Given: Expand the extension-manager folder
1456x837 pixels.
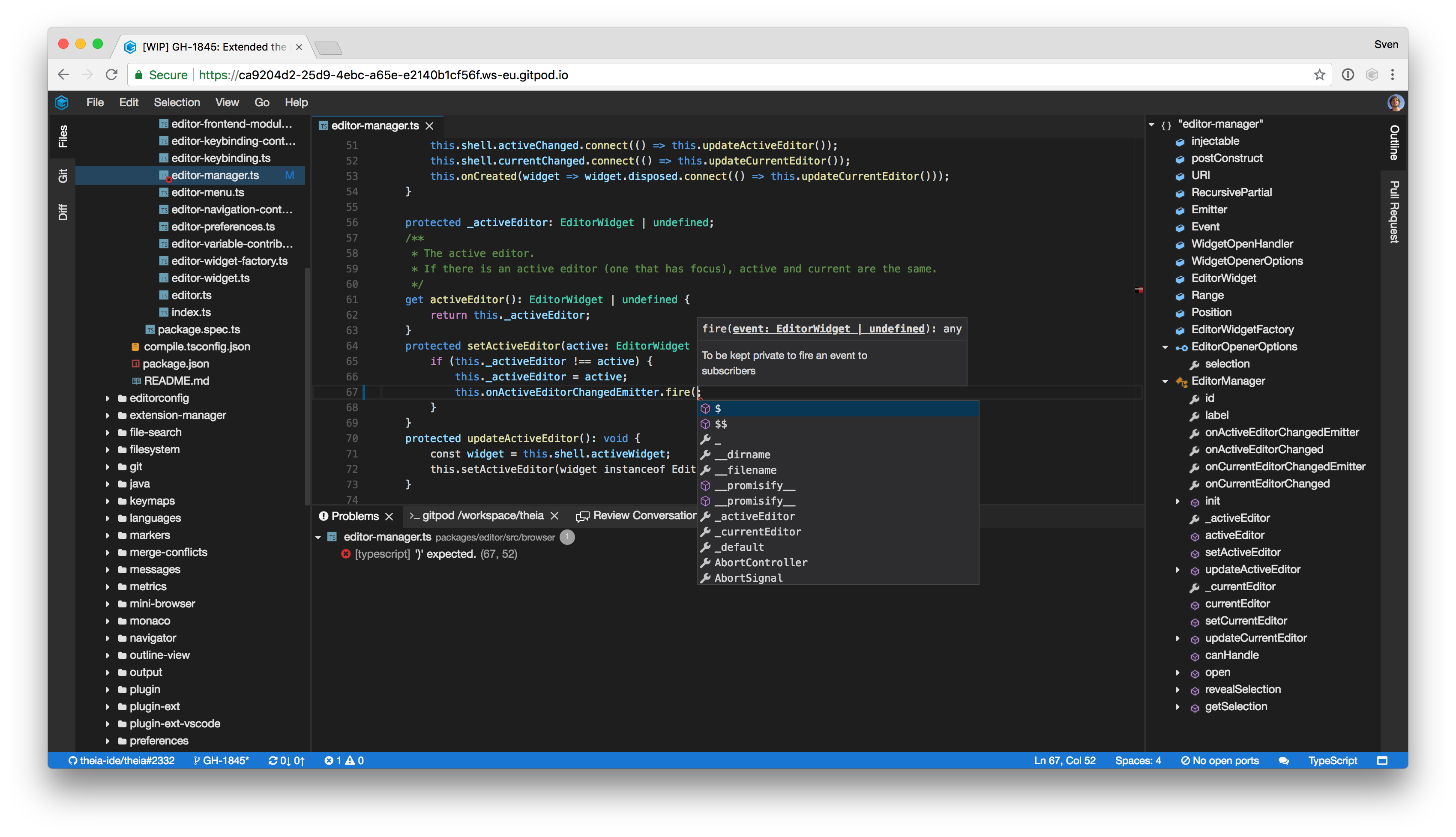Looking at the screenshot, I should coord(108,415).
